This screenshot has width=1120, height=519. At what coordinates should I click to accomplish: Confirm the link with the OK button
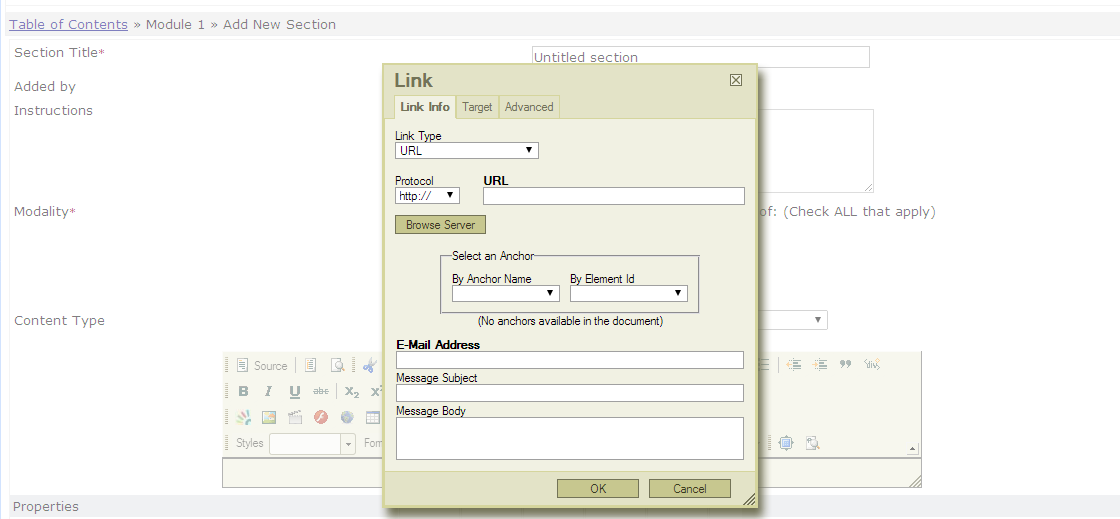(597, 489)
